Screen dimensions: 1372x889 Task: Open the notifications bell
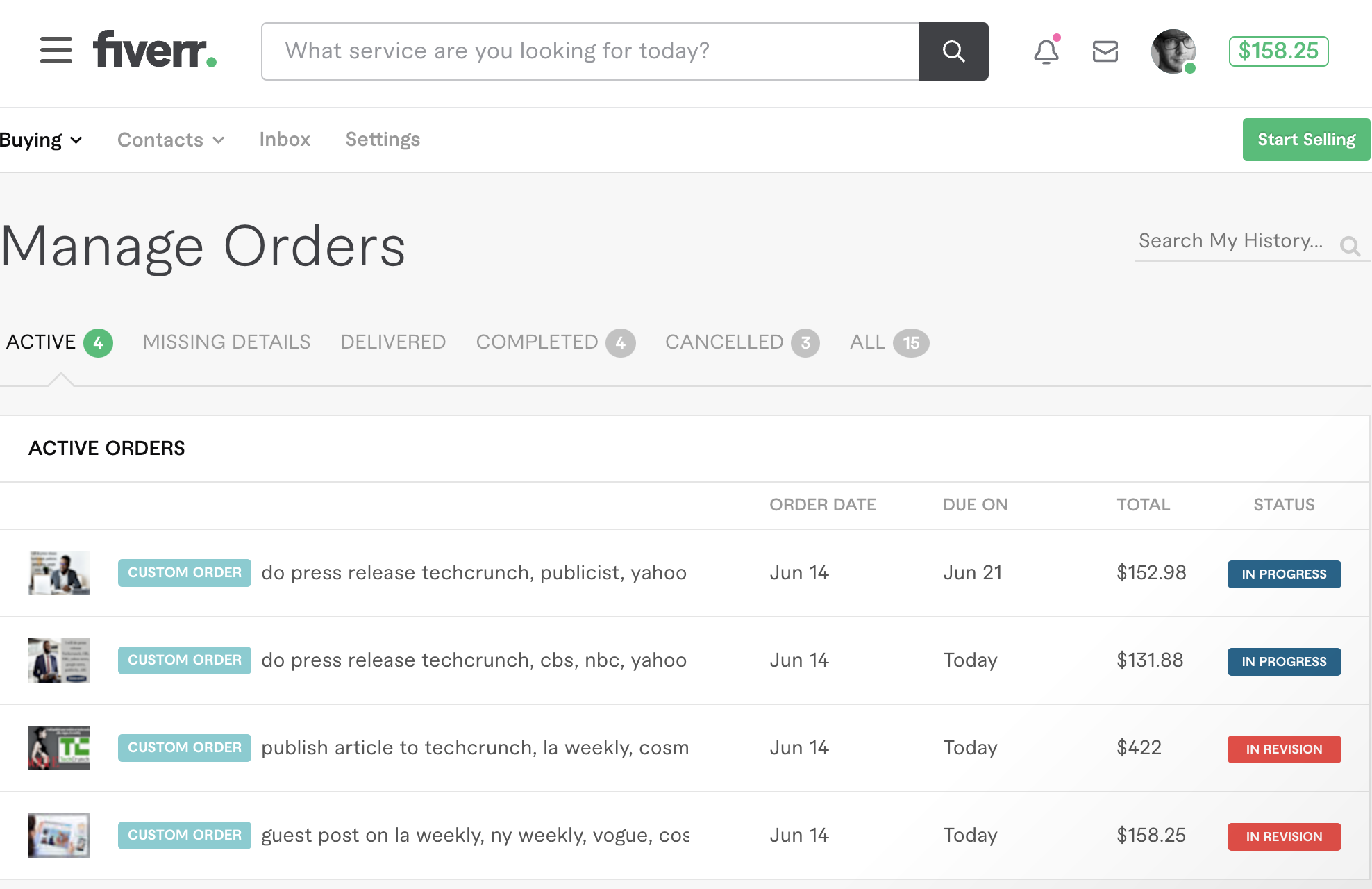click(1046, 51)
